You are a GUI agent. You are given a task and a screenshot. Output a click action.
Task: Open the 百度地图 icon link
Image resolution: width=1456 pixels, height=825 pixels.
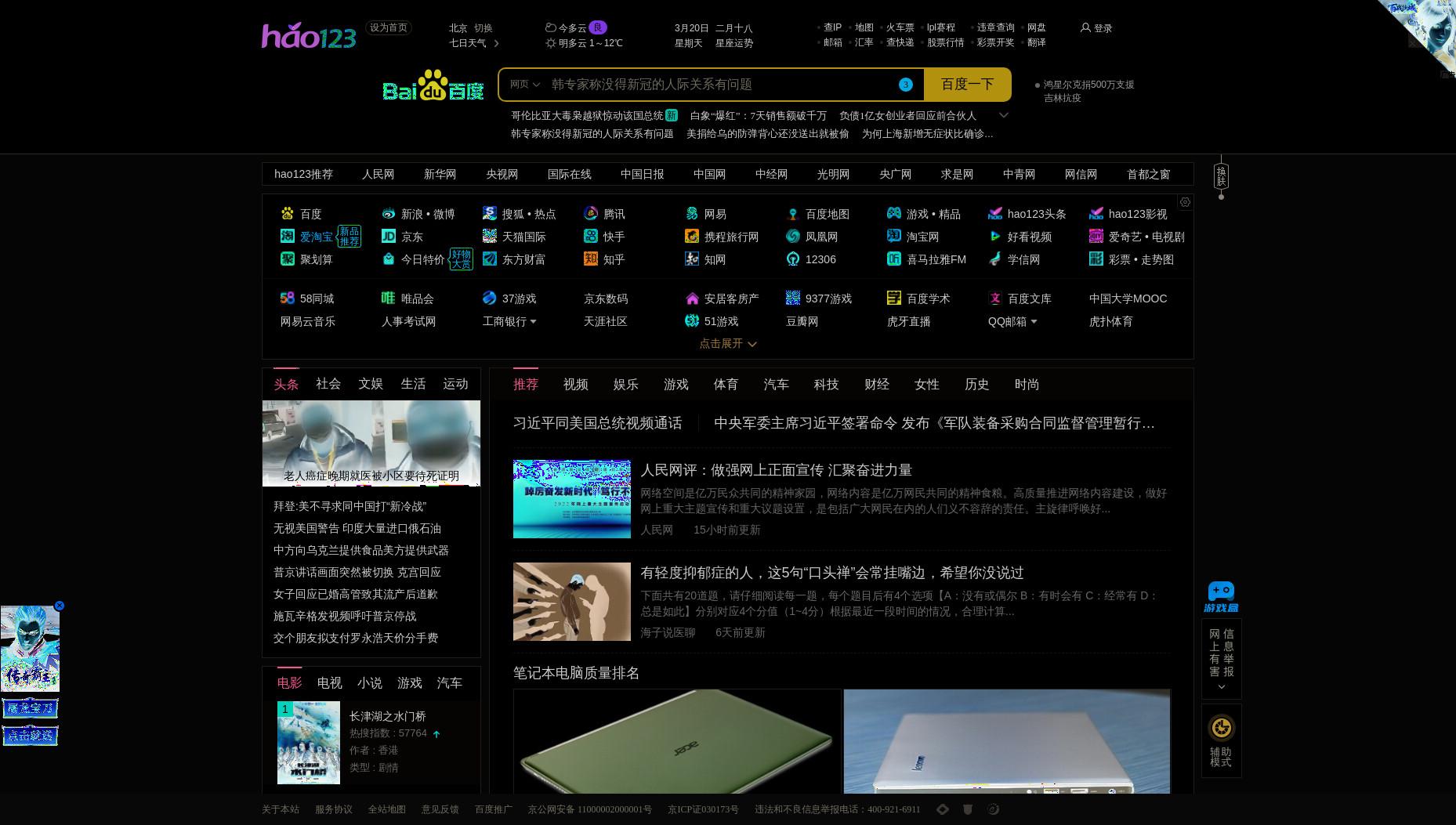tap(793, 213)
